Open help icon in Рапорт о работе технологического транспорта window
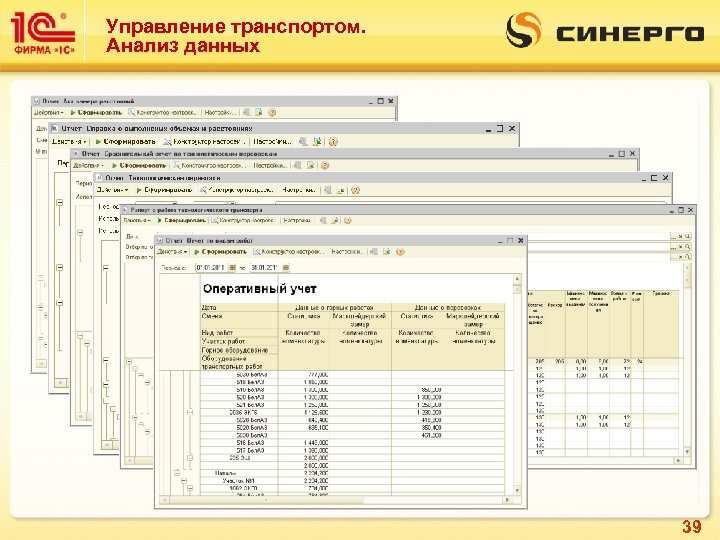The image size is (720, 540). click(x=348, y=220)
